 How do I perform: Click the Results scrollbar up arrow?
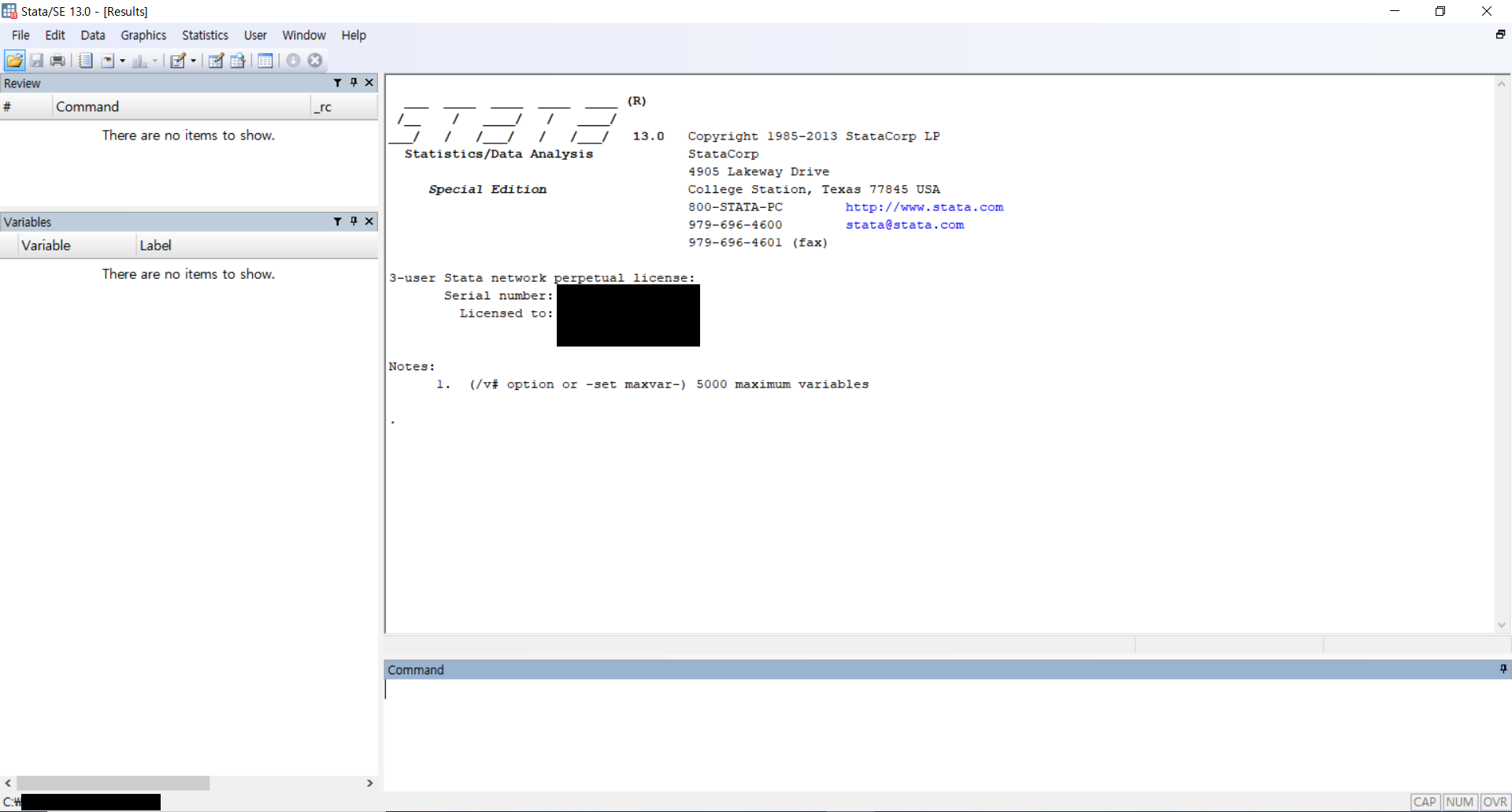click(1502, 83)
